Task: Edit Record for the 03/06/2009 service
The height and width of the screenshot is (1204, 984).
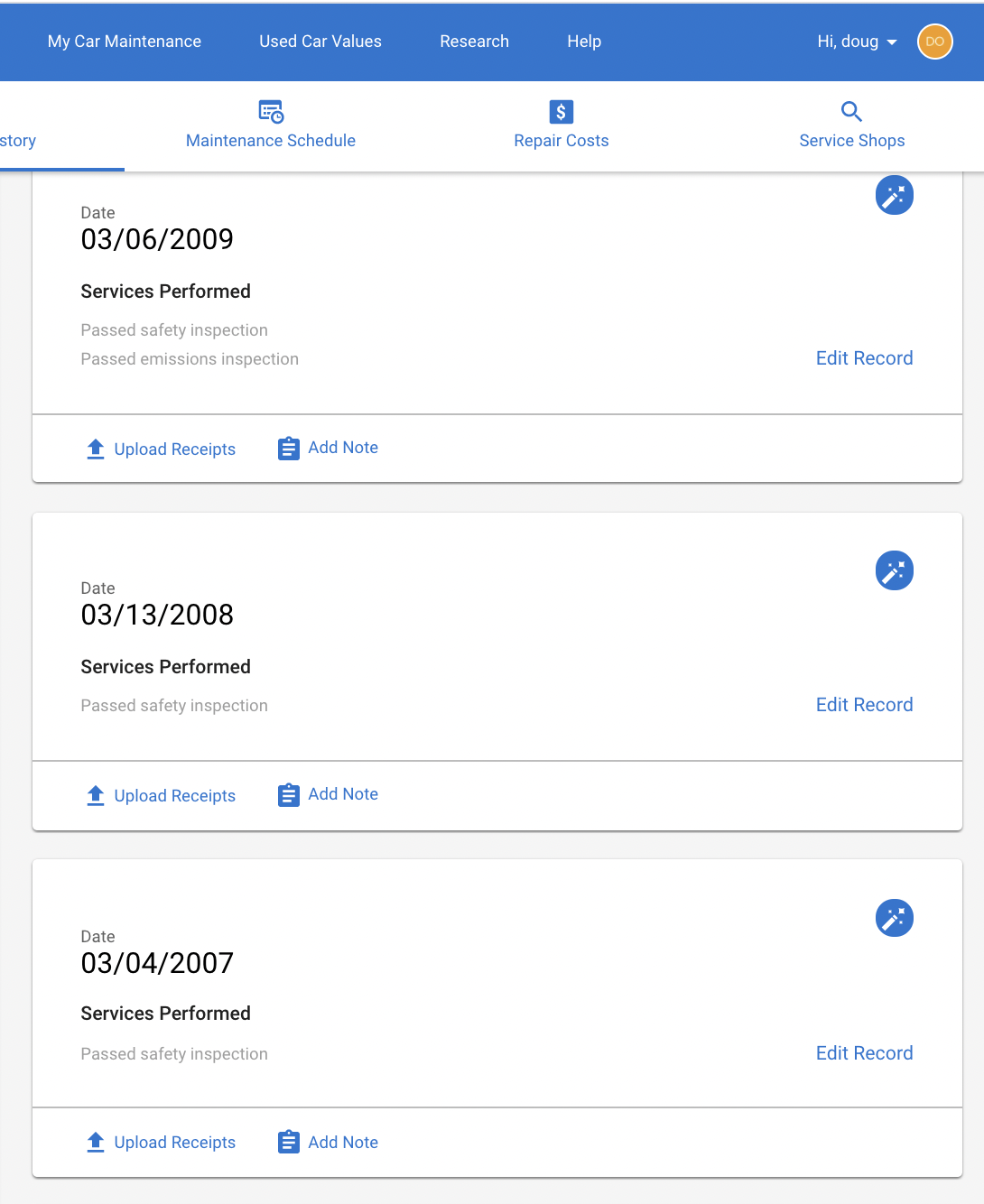Action: coord(865,358)
